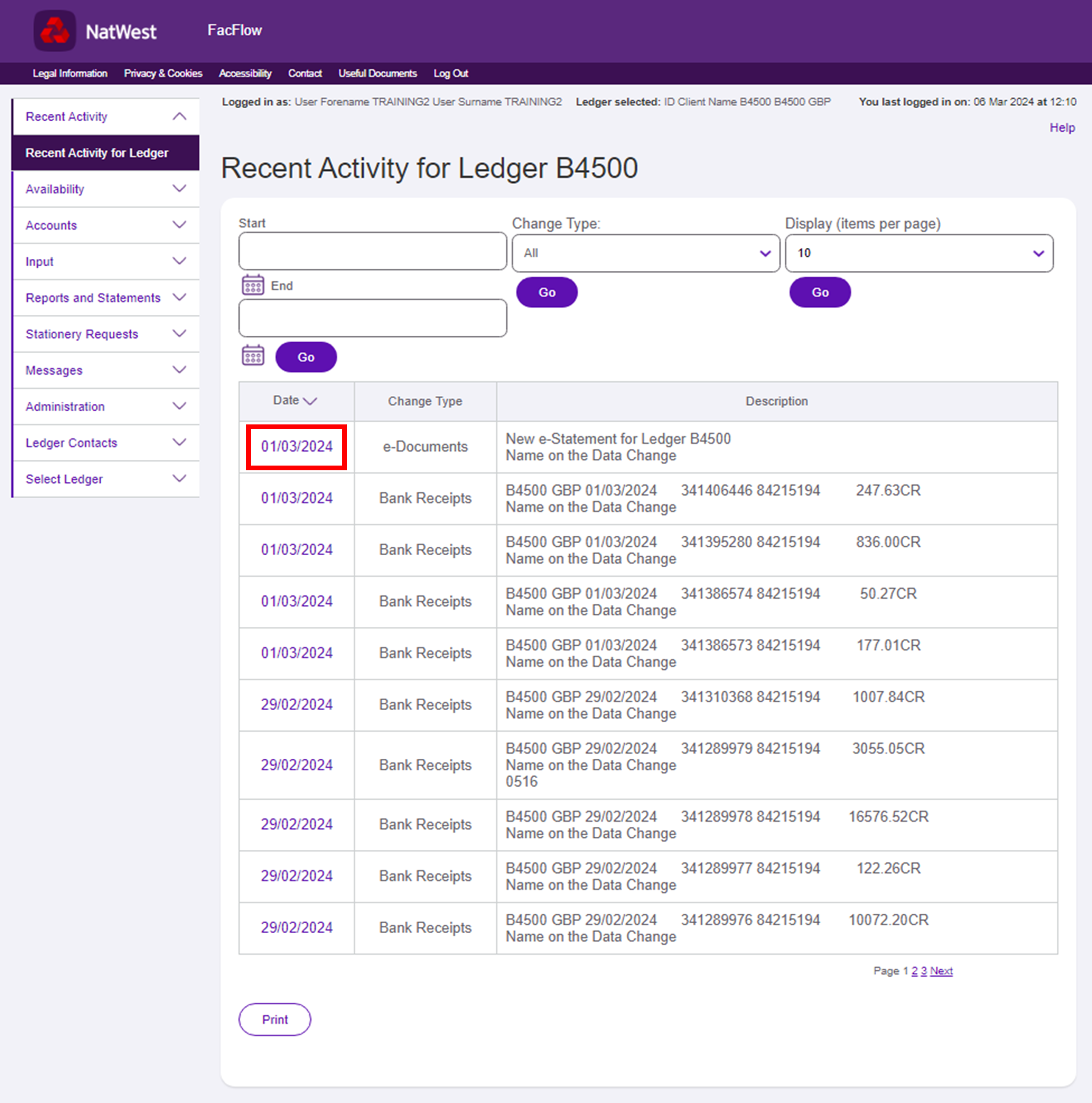Collapse the Recent Activity menu section

click(179, 117)
